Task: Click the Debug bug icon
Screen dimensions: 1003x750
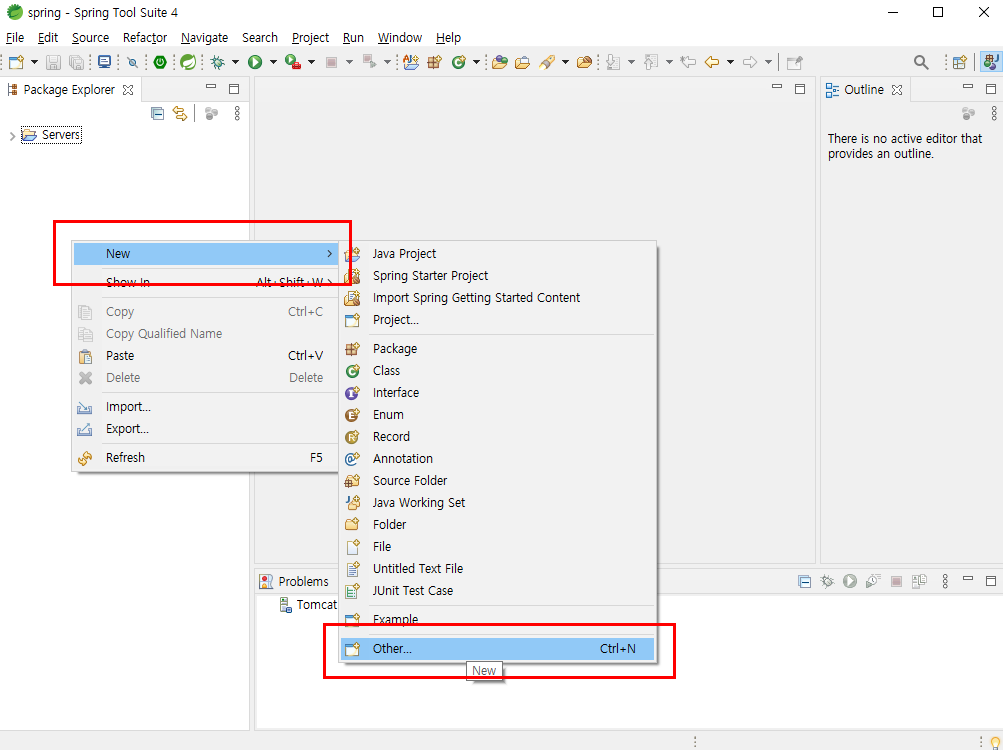Action: coord(217,62)
